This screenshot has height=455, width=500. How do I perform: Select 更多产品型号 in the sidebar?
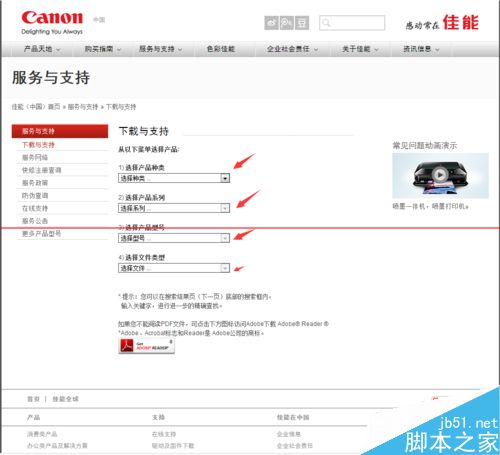click(x=41, y=233)
